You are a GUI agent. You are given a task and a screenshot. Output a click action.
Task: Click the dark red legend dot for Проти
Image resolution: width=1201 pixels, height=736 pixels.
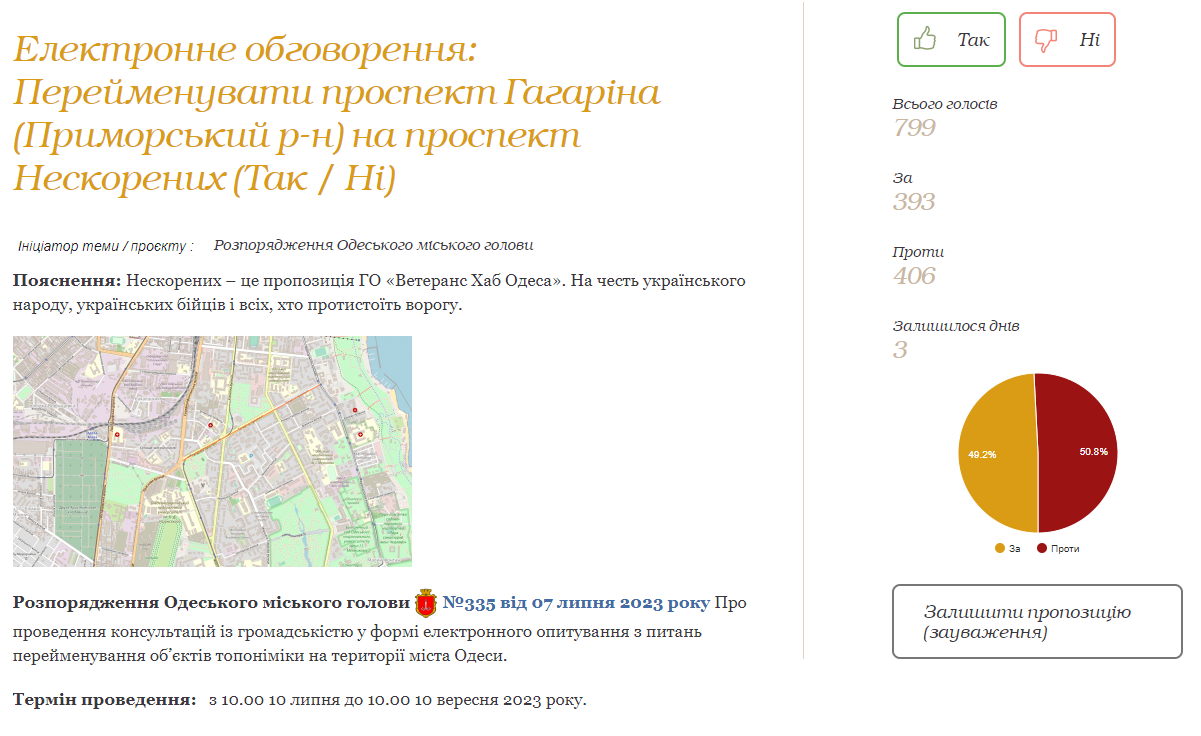point(1041,548)
